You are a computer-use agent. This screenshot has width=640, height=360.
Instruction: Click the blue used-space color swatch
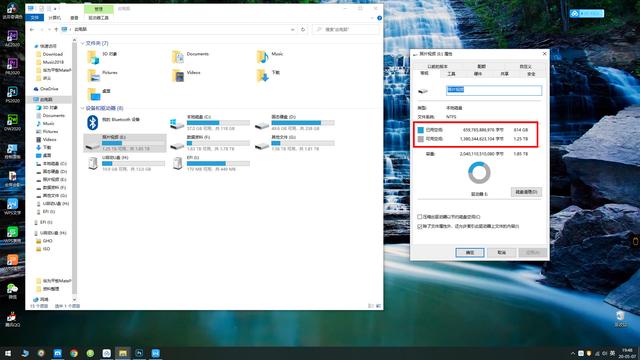(x=421, y=130)
